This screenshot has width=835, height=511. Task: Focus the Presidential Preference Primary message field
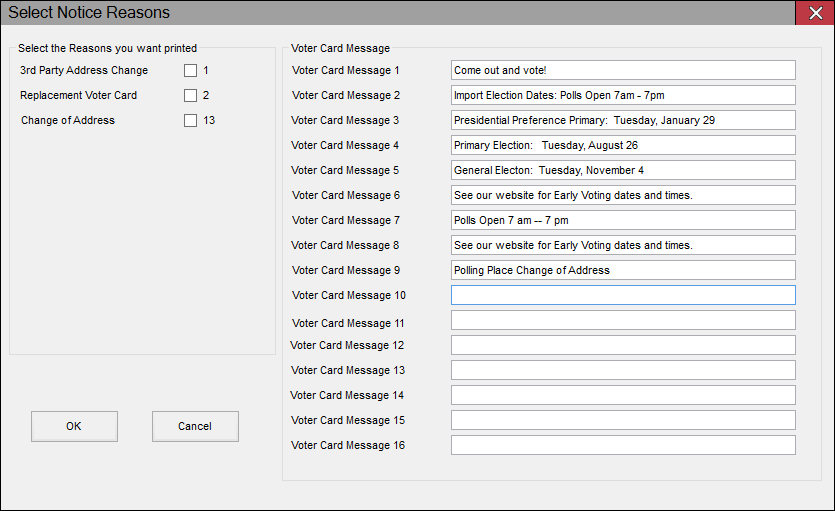tap(622, 120)
